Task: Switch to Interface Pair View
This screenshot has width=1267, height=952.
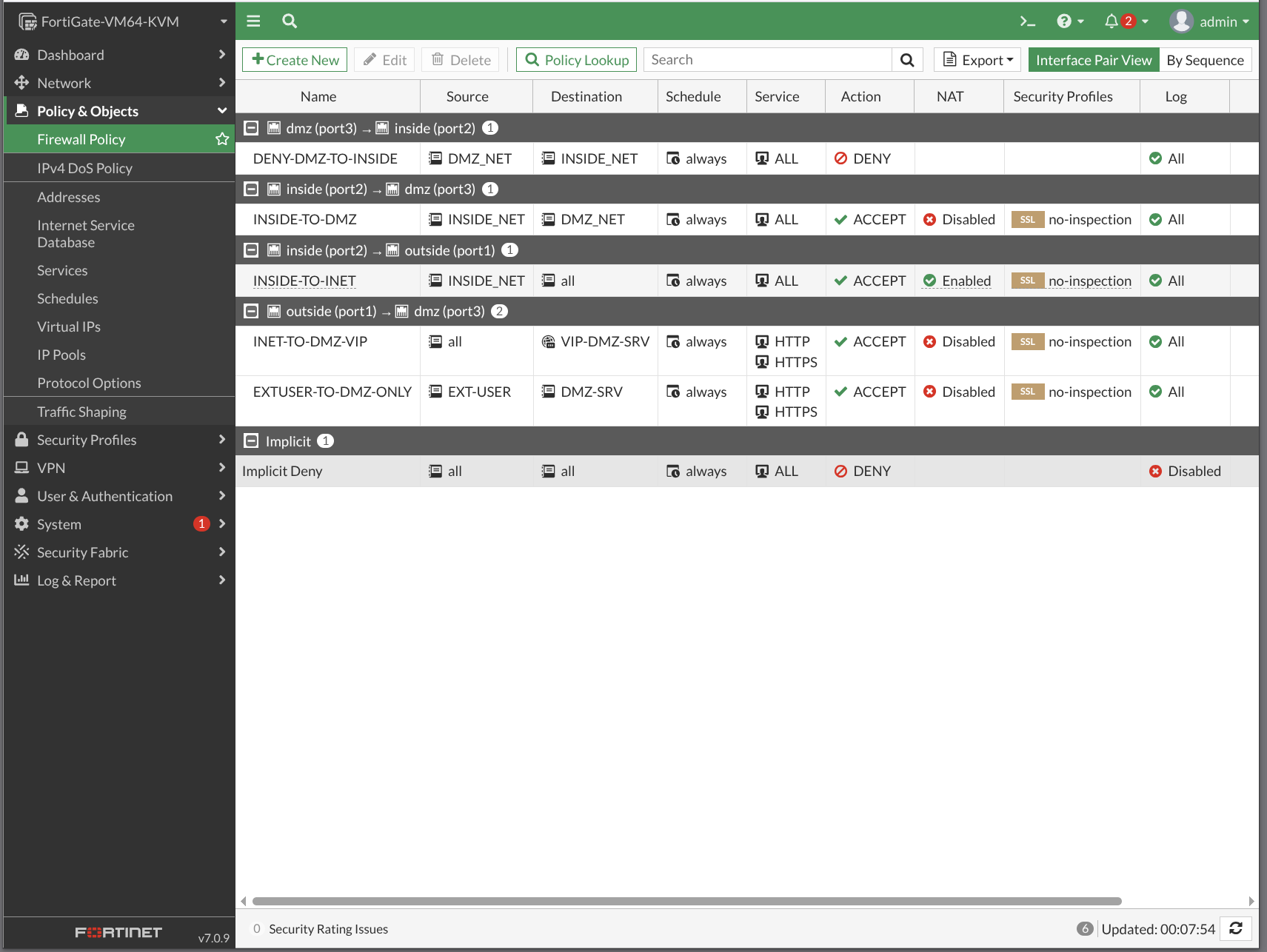Action: tap(1094, 60)
